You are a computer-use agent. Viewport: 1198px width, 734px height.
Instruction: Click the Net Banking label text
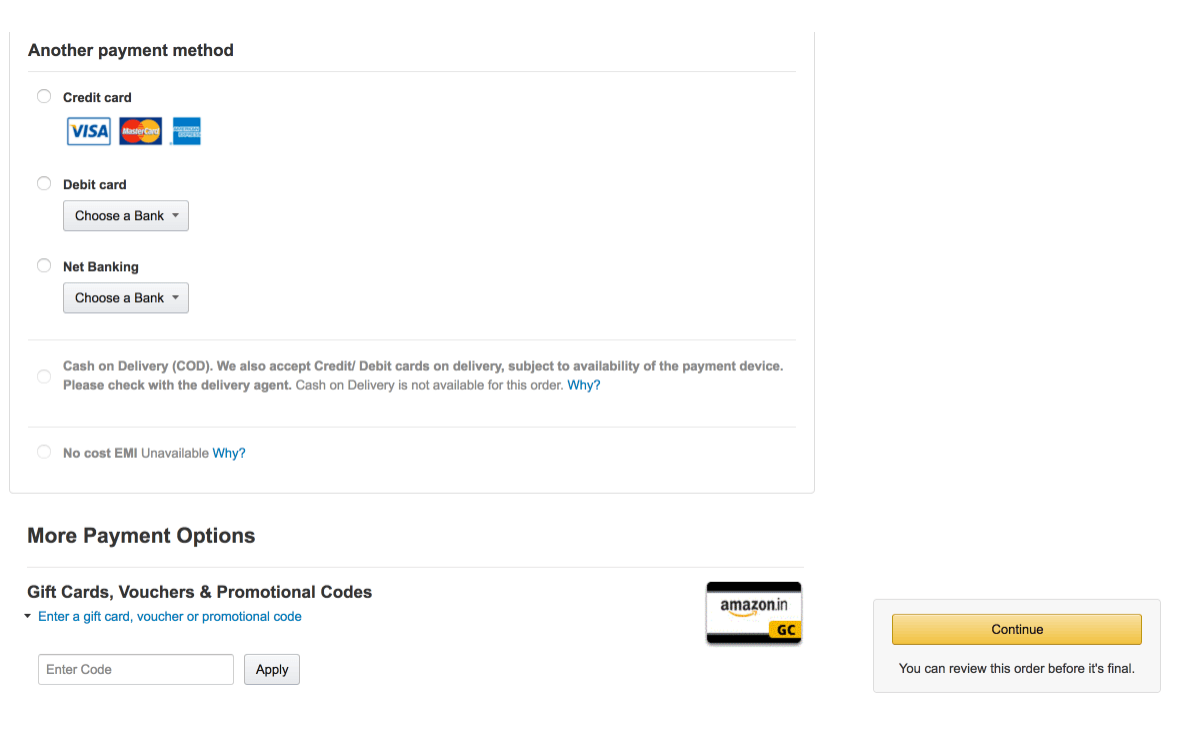101,267
